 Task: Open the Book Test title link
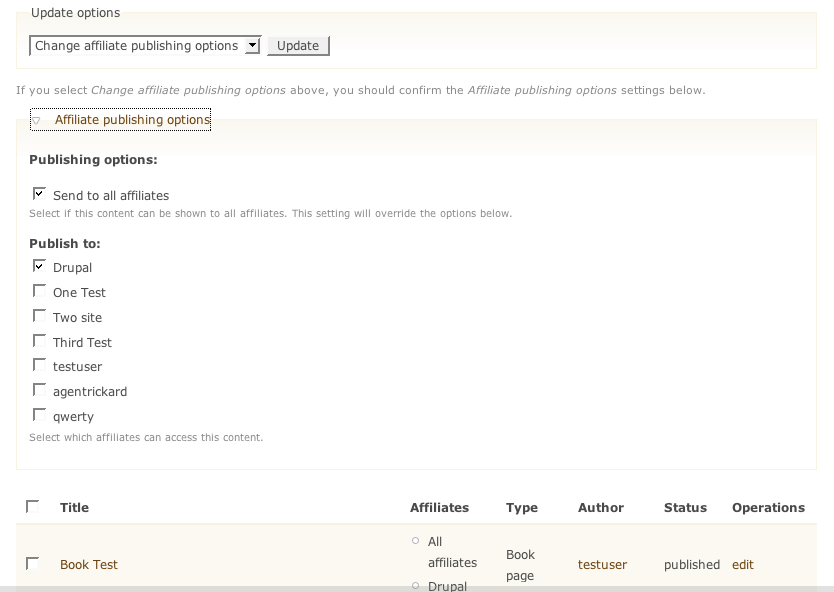point(89,565)
